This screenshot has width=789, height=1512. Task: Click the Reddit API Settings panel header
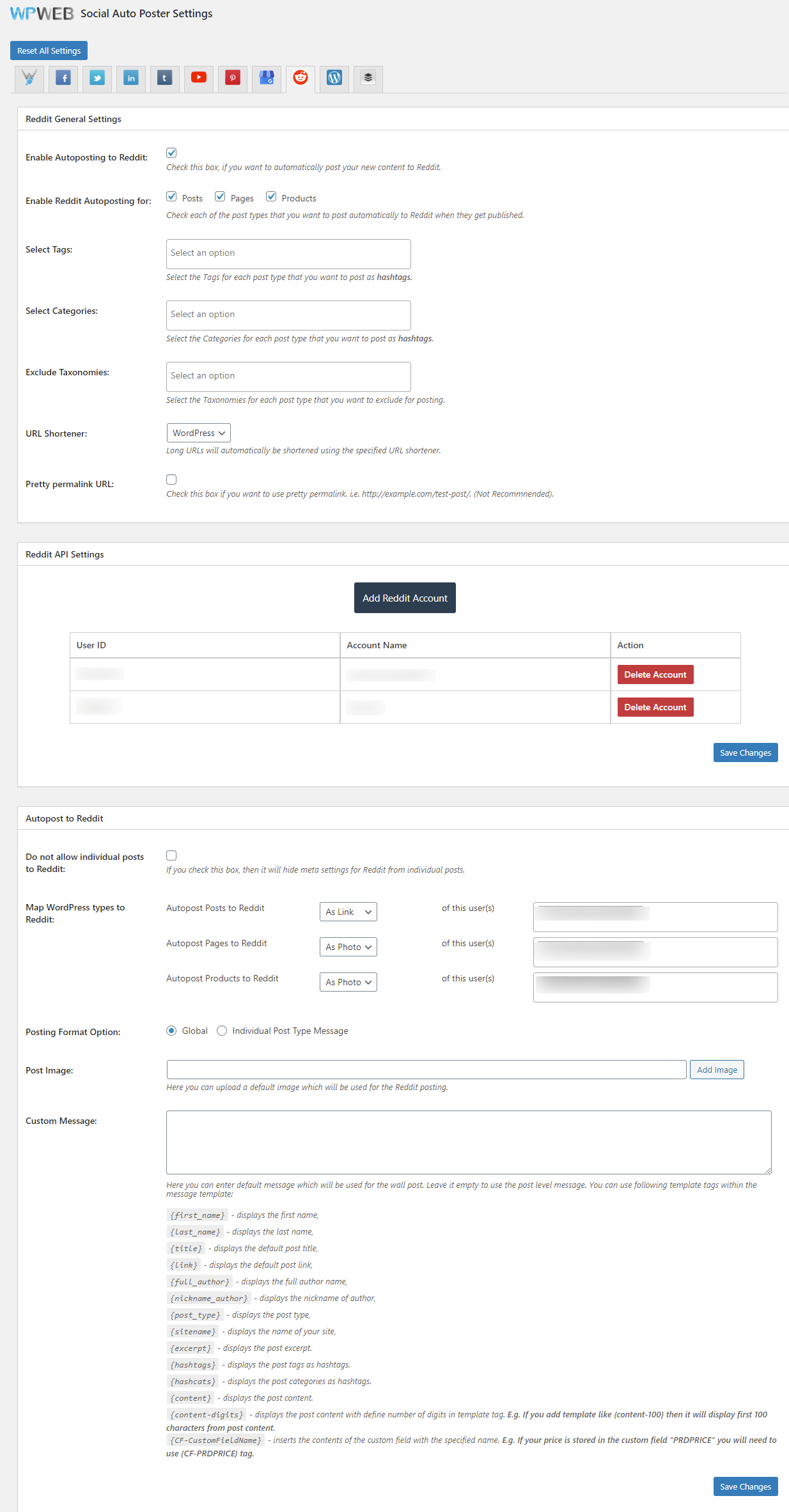click(x=403, y=554)
